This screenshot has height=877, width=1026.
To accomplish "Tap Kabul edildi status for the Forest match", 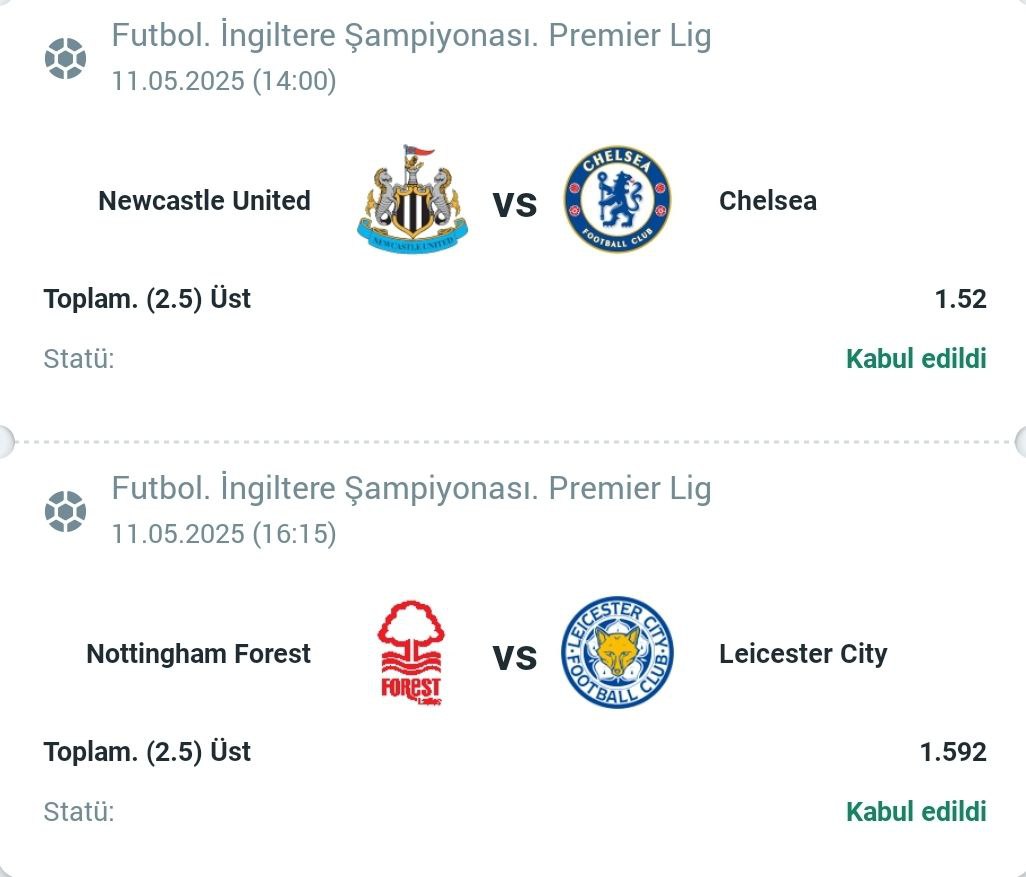I will (916, 812).
